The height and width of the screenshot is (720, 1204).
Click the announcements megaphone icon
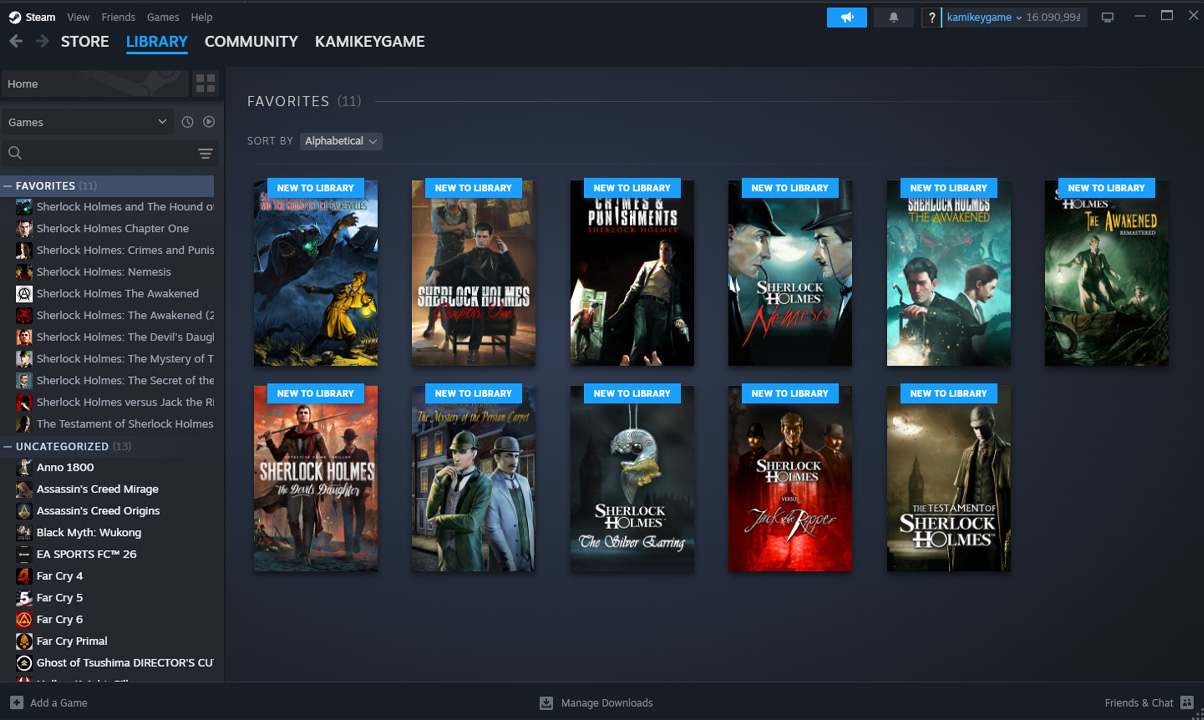846,17
